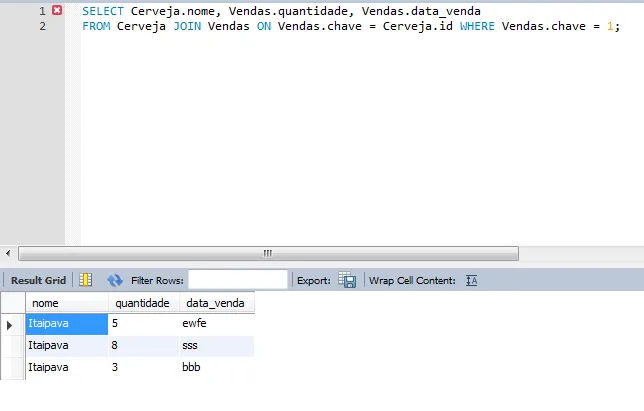Sort by the quantidade column header

(143, 303)
